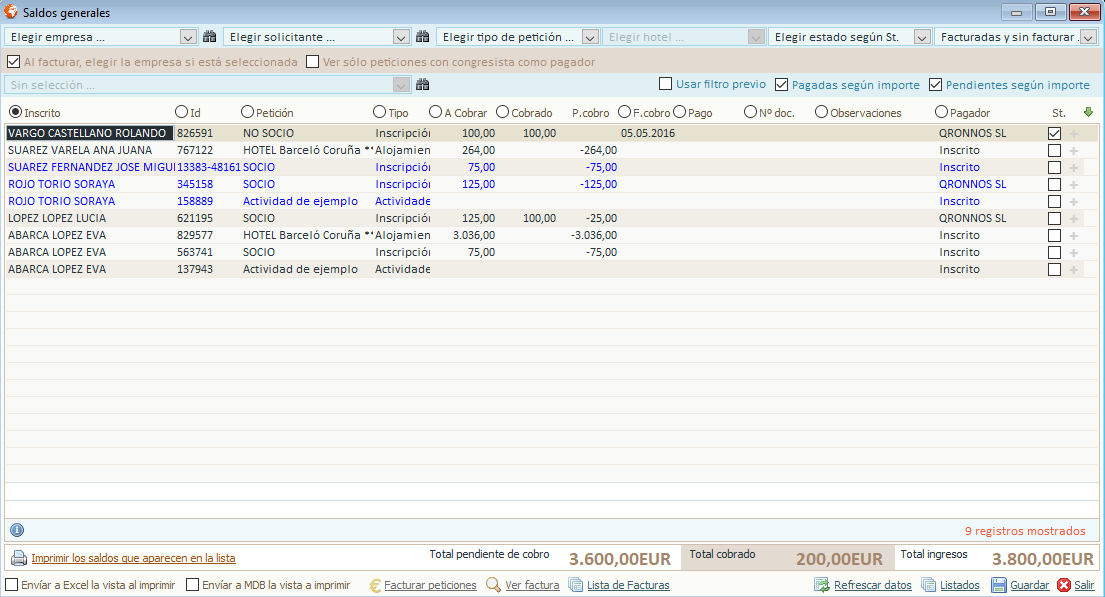Click the Refrescar datos refresh icon
Image resolution: width=1105 pixels, height=597 pixels.
tap(822, 585)
